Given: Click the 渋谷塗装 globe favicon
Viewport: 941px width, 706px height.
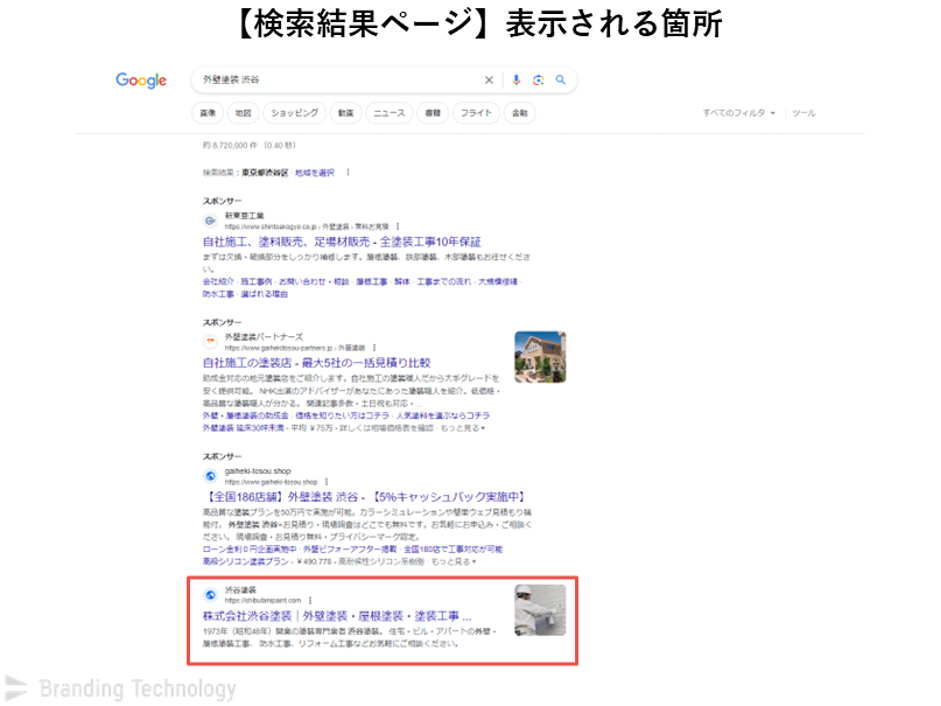Looking at the screenshot, I should 210,595.
